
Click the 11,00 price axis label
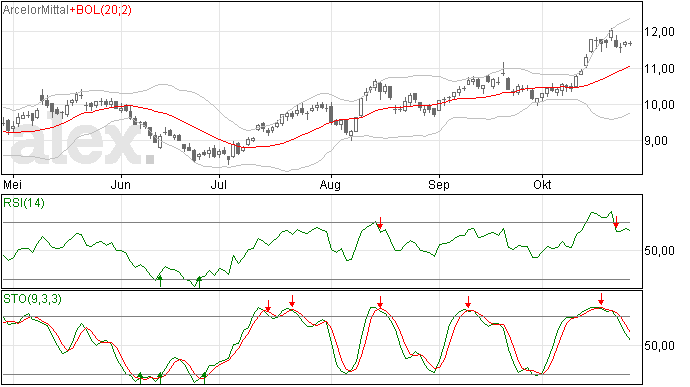click(x=659, y=69)
